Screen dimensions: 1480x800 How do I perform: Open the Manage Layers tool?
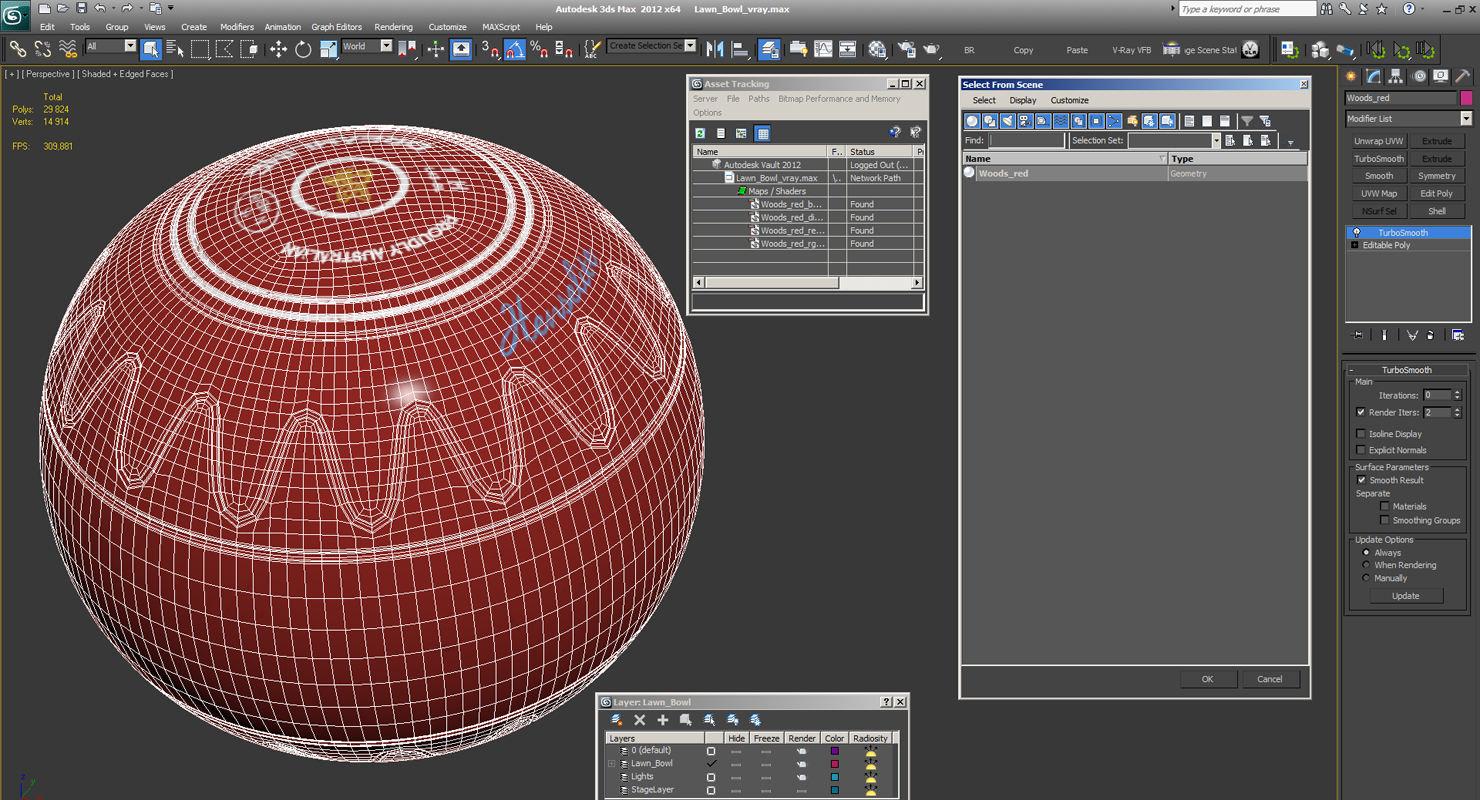(769, 49)
